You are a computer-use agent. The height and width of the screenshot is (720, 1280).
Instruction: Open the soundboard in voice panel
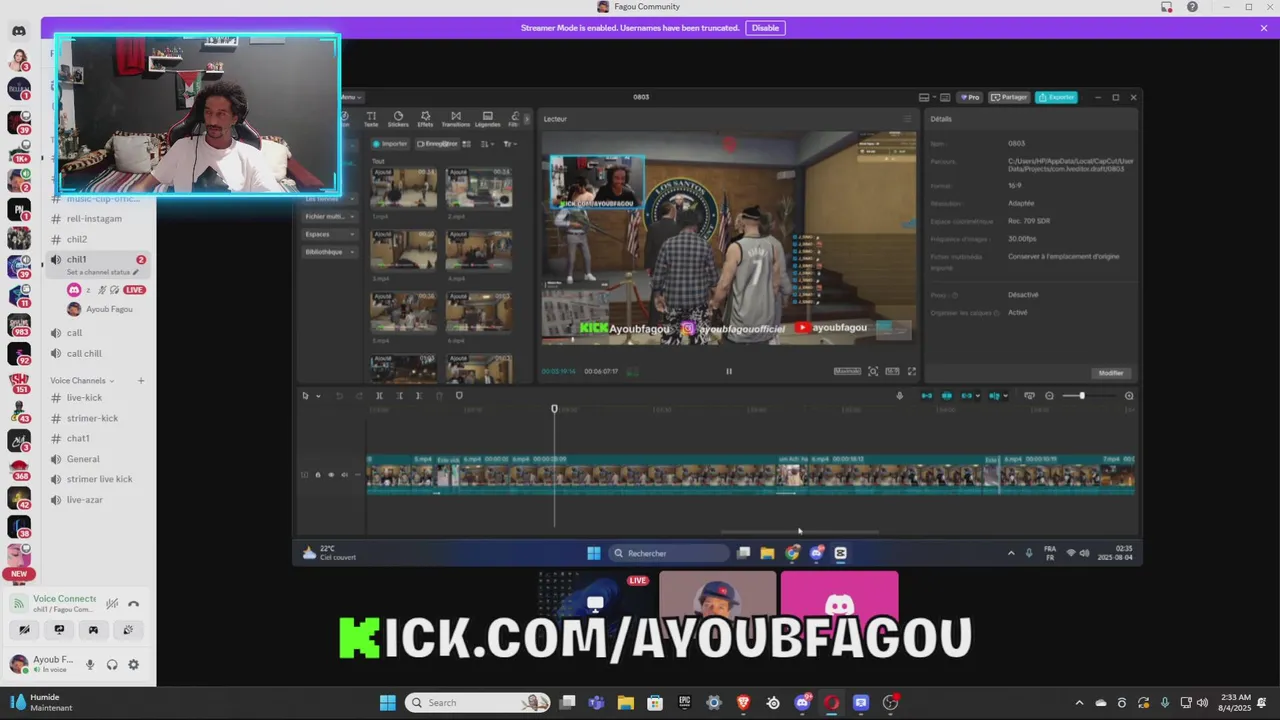[x=128, y=630]
